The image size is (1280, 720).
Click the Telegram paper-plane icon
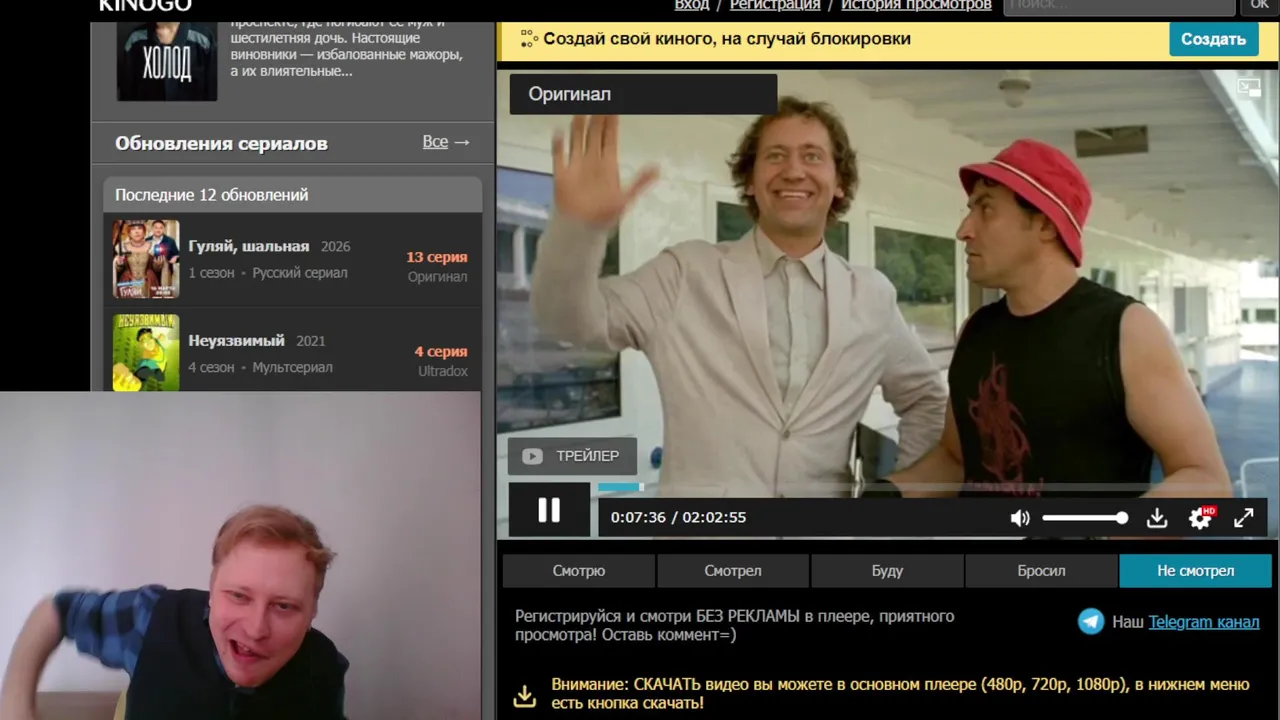point(1091,622)
